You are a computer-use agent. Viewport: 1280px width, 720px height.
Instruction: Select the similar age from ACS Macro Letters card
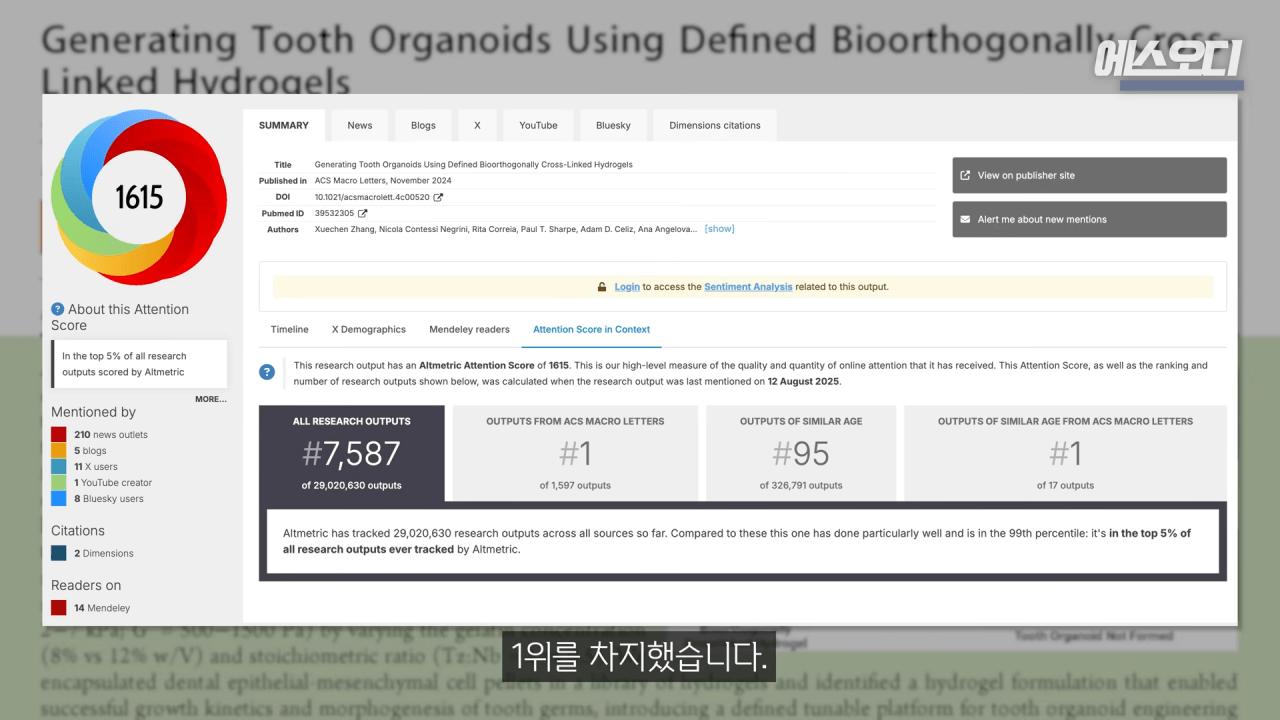(1065, 453)
